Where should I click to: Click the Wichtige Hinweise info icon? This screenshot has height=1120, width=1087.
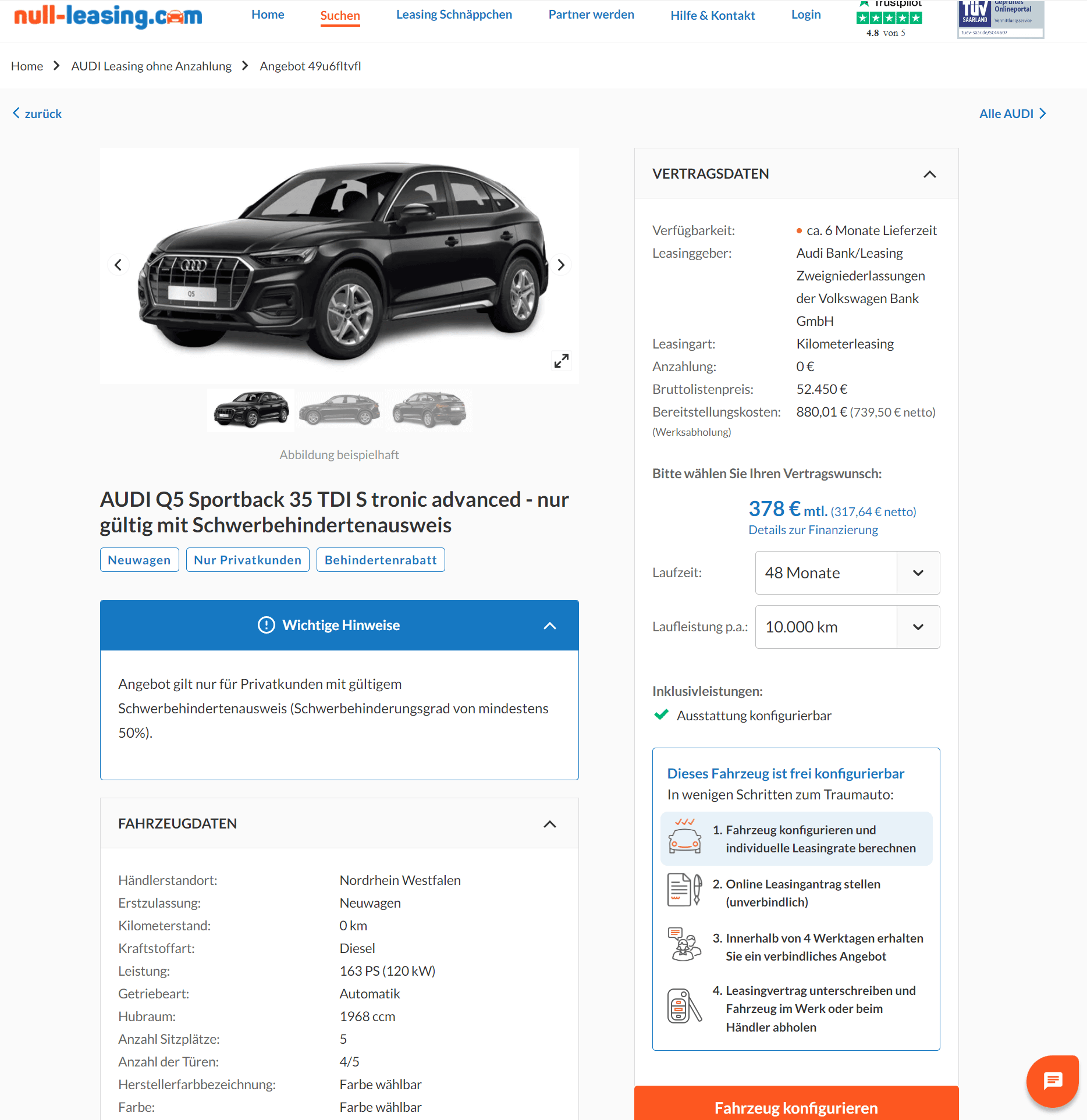pyautogui.click(x=266, y=625)
